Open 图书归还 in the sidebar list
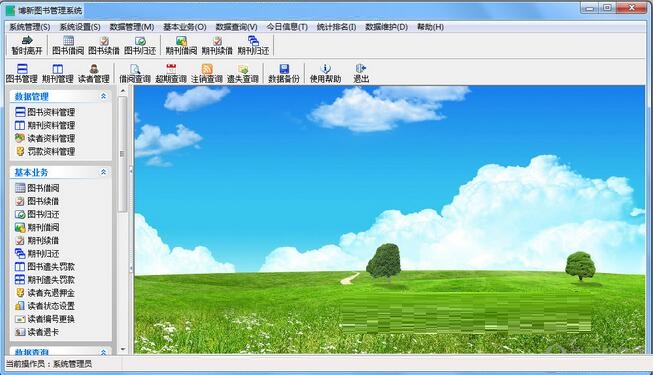The height and width of the screenshot is (375, 653). tap(37, 214)
